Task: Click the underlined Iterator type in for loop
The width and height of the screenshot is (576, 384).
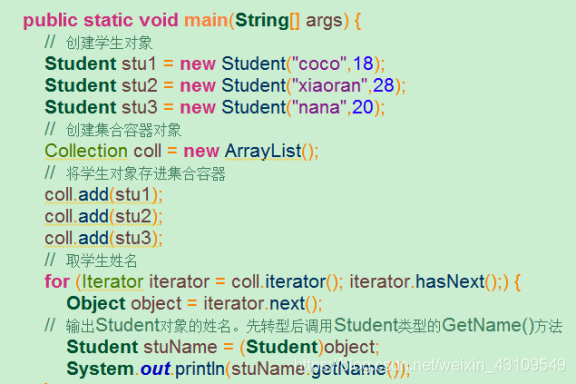Action: (x=112, y=282)
